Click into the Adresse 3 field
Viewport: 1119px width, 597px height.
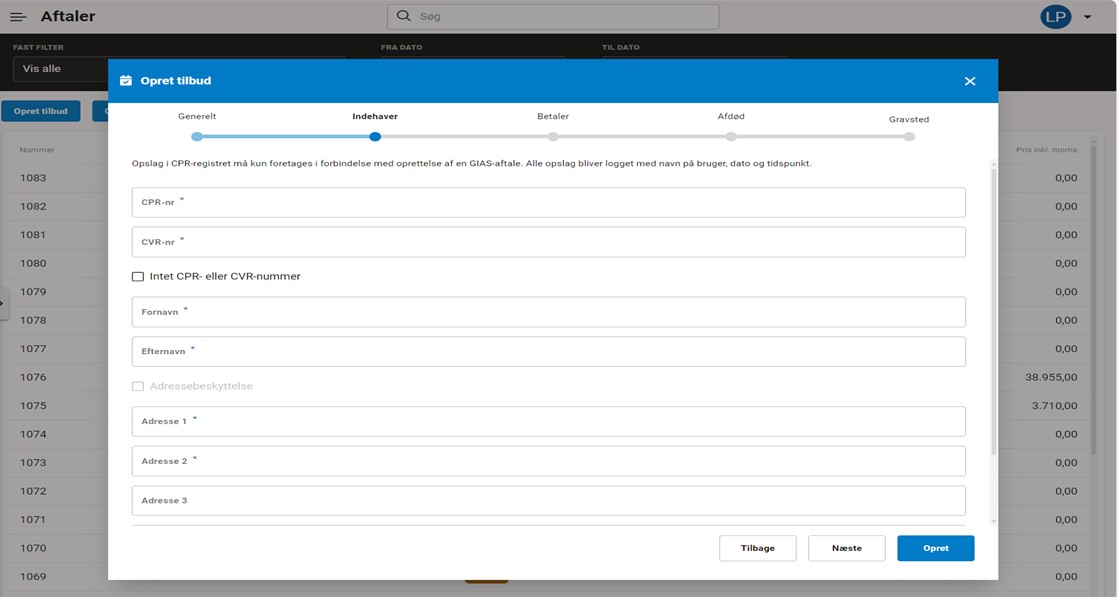[x=548, y=501]
